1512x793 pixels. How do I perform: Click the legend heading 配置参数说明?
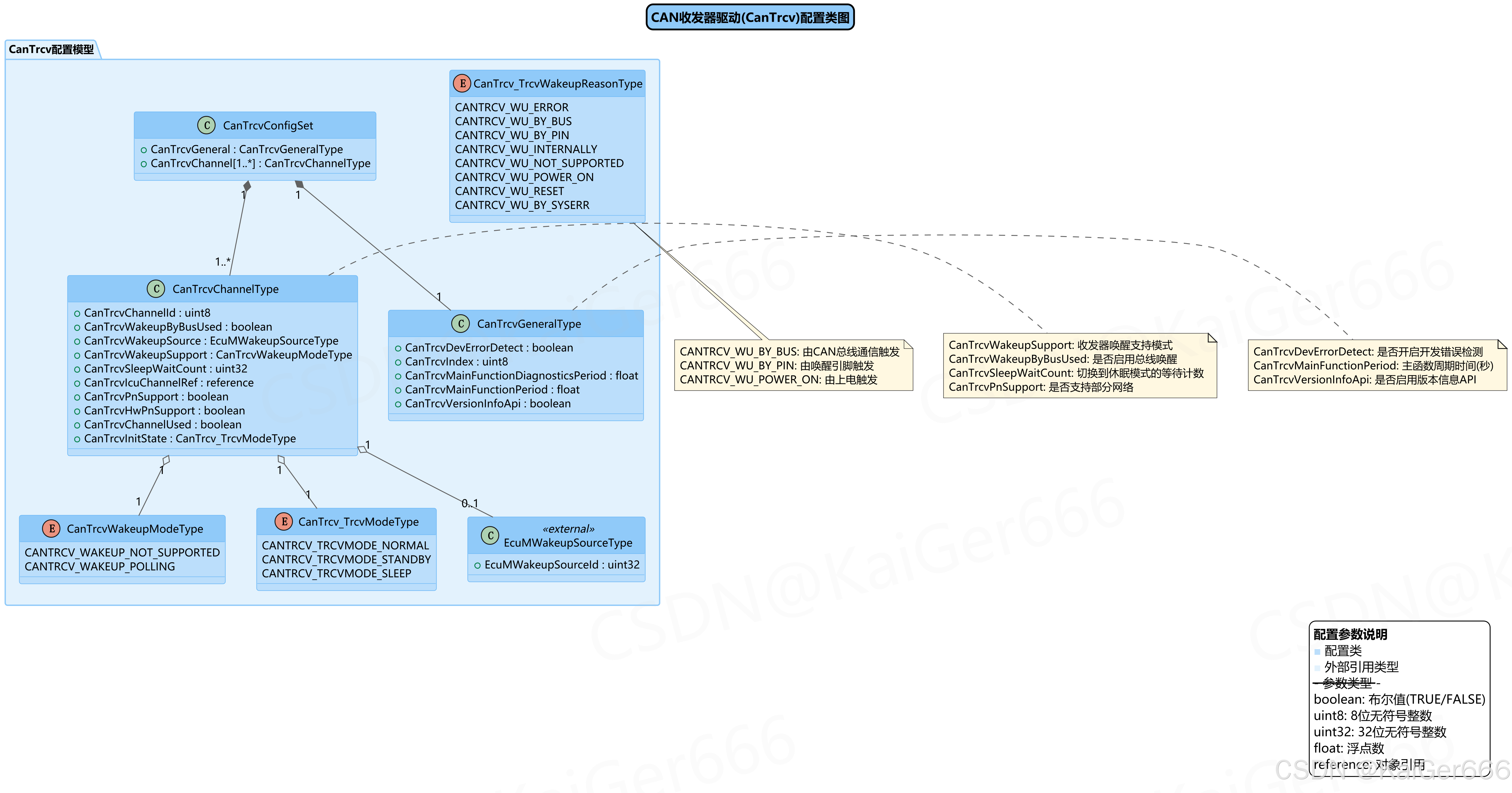click(x=1350, y=634)
